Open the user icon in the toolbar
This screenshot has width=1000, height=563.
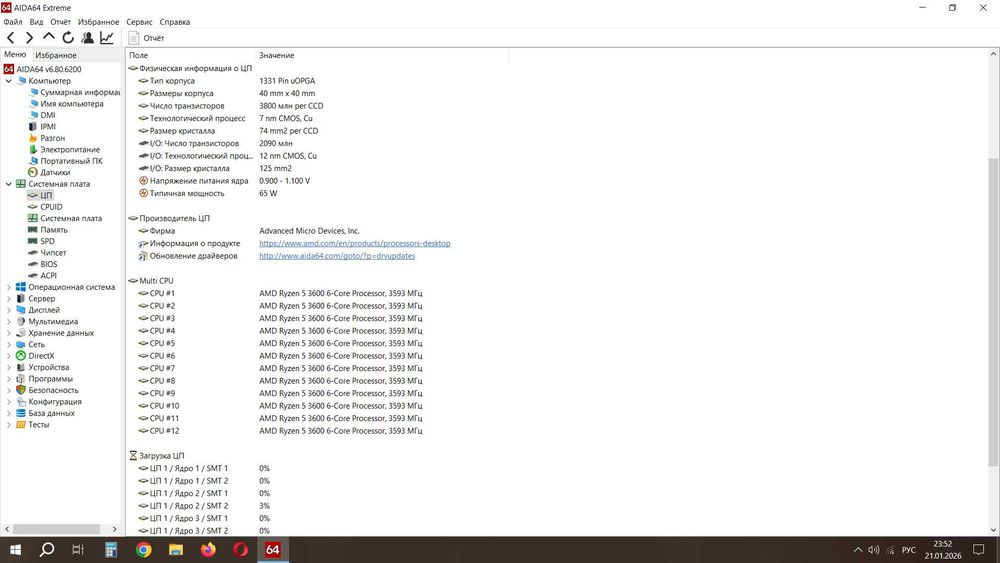click(x=87, y=38)
